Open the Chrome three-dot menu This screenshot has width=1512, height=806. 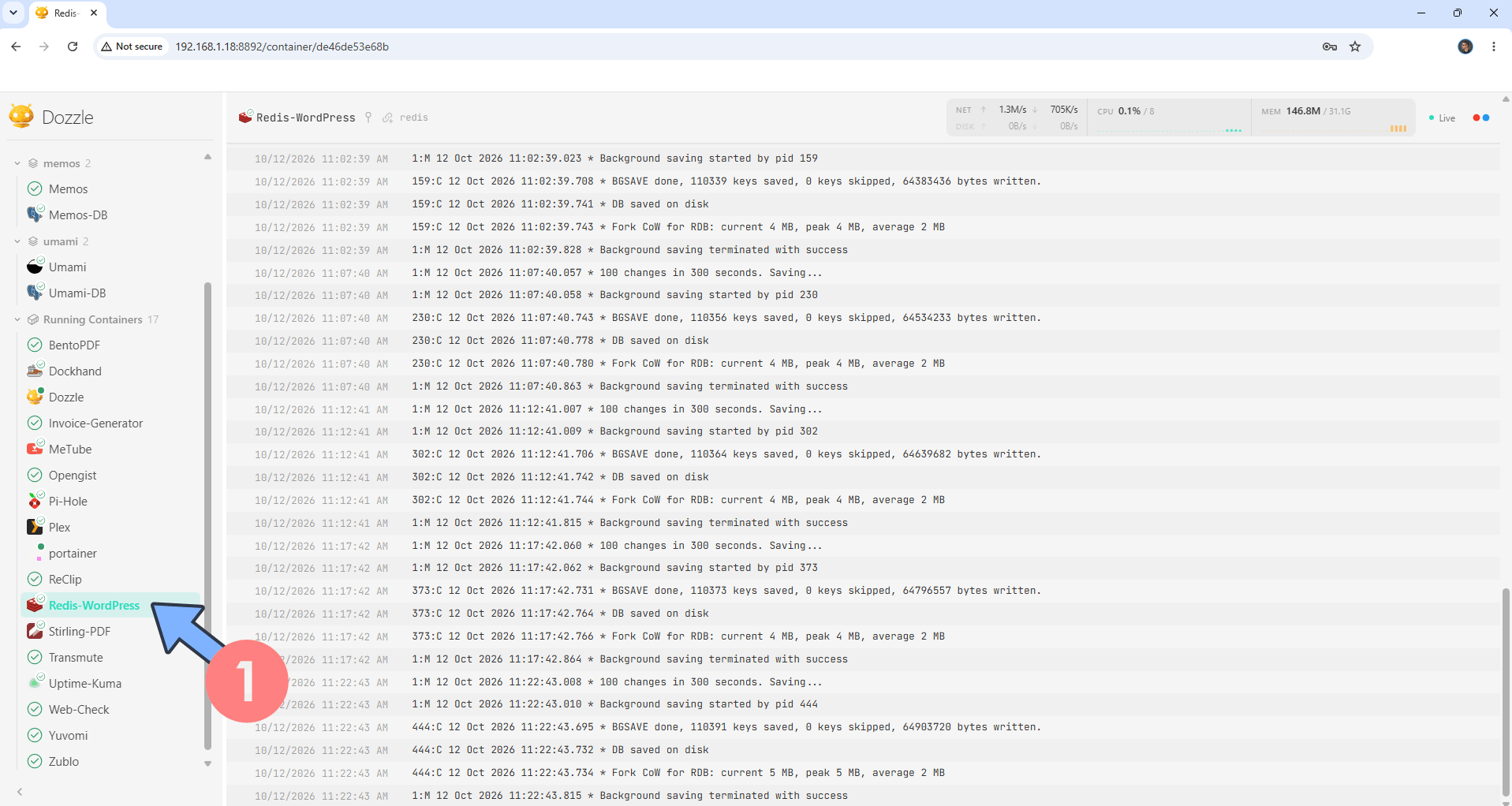tap(1494, 47)
